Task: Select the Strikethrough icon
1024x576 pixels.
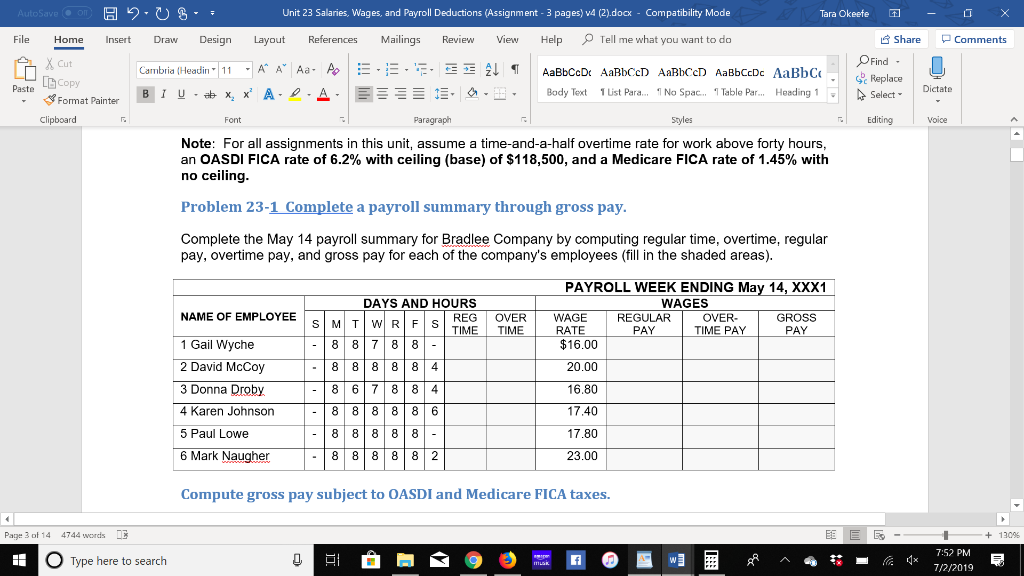Action: coord(210,93)
